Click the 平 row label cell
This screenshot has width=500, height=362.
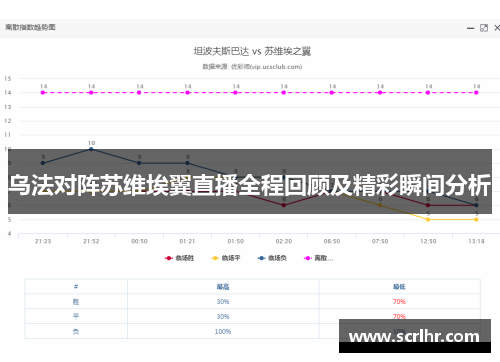coord(76,316)
